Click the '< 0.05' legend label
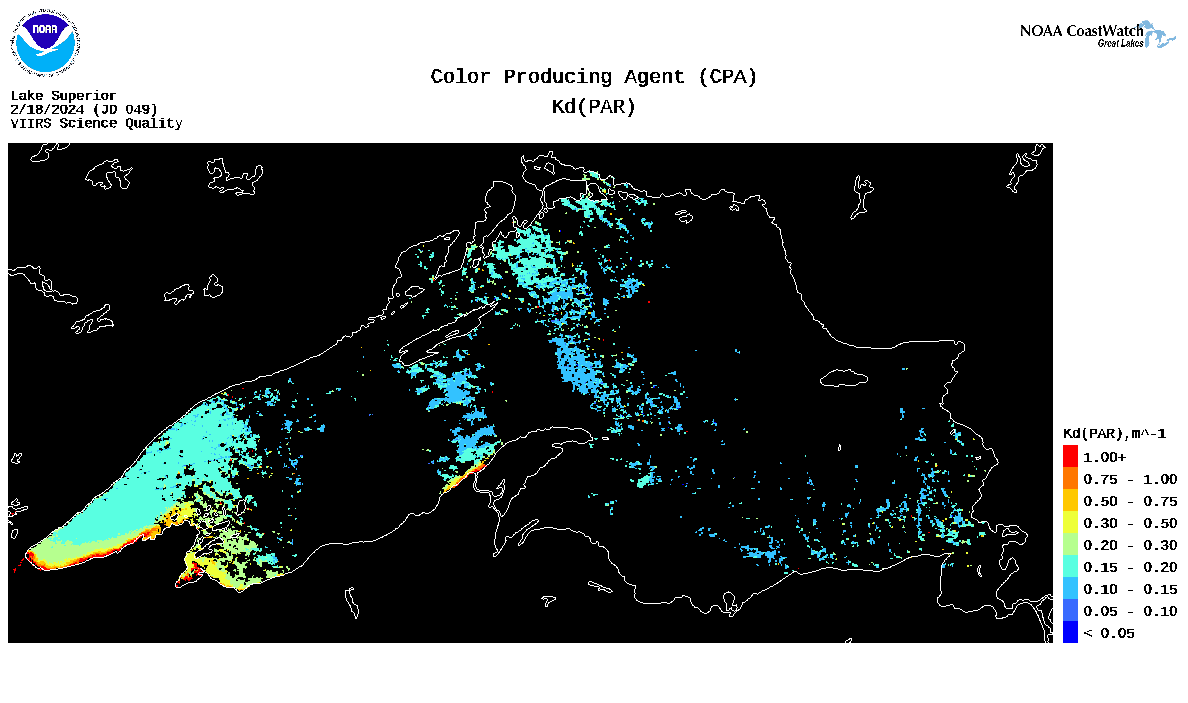Viewport: 1188px width, 703px height. (1109, 633)
